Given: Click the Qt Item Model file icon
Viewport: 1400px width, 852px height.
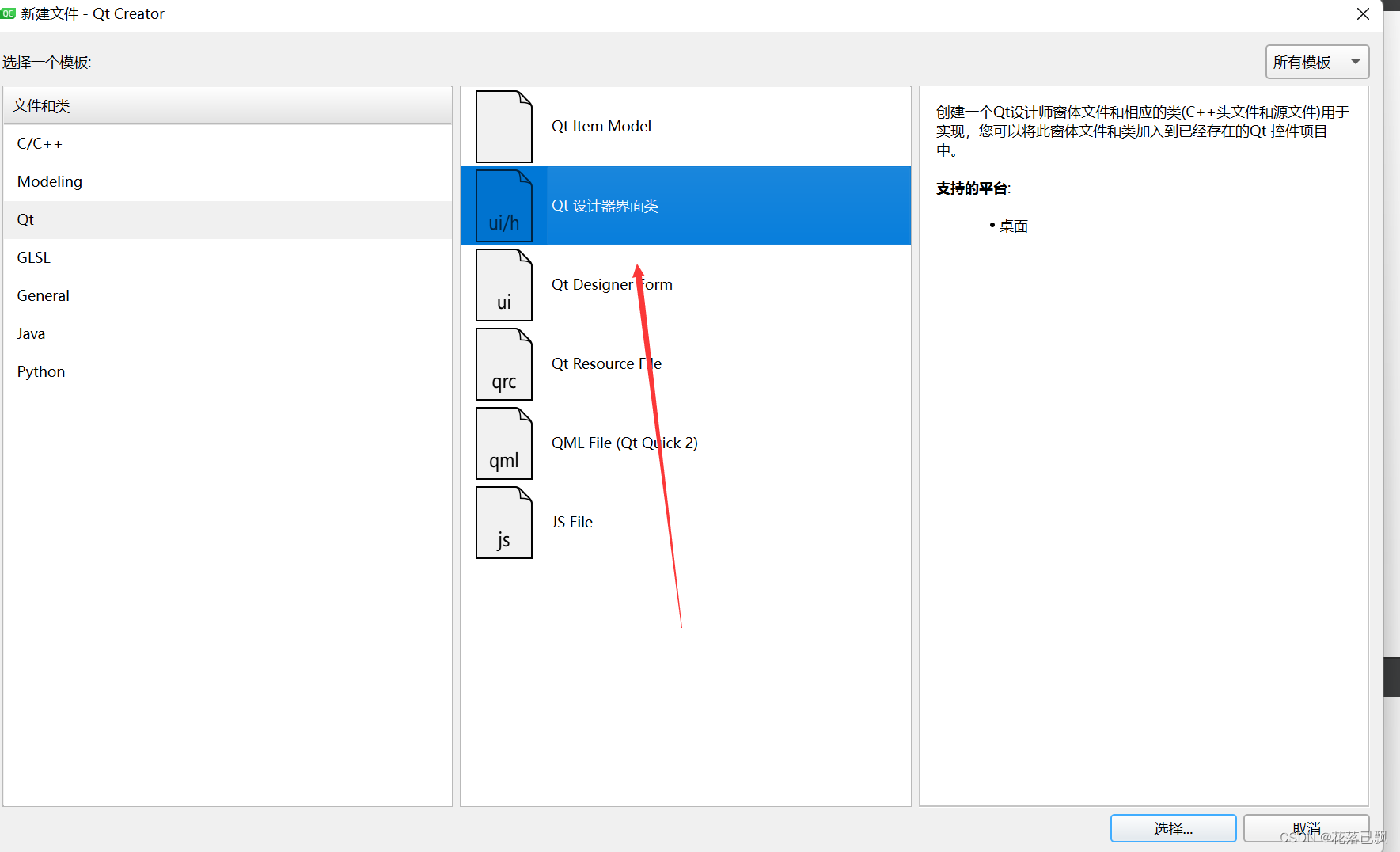Looking at the screenshot, I should (x=504, y=127).
